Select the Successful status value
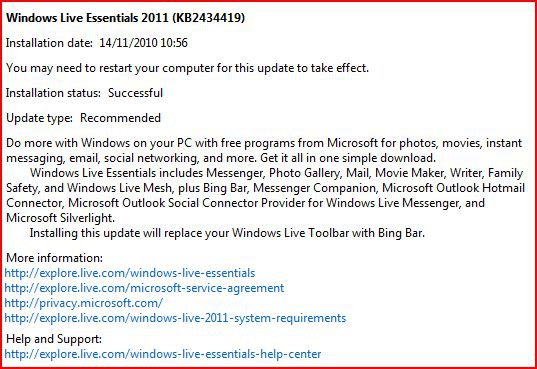Viewport: 537px width, 369px height. click(x=135, y=93)
